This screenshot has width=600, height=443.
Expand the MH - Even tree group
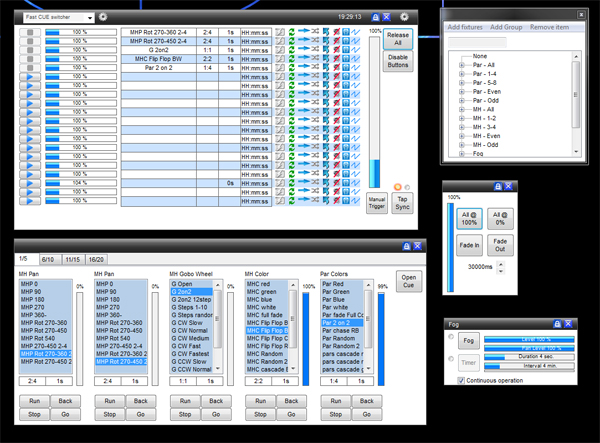tap(461, 136)
